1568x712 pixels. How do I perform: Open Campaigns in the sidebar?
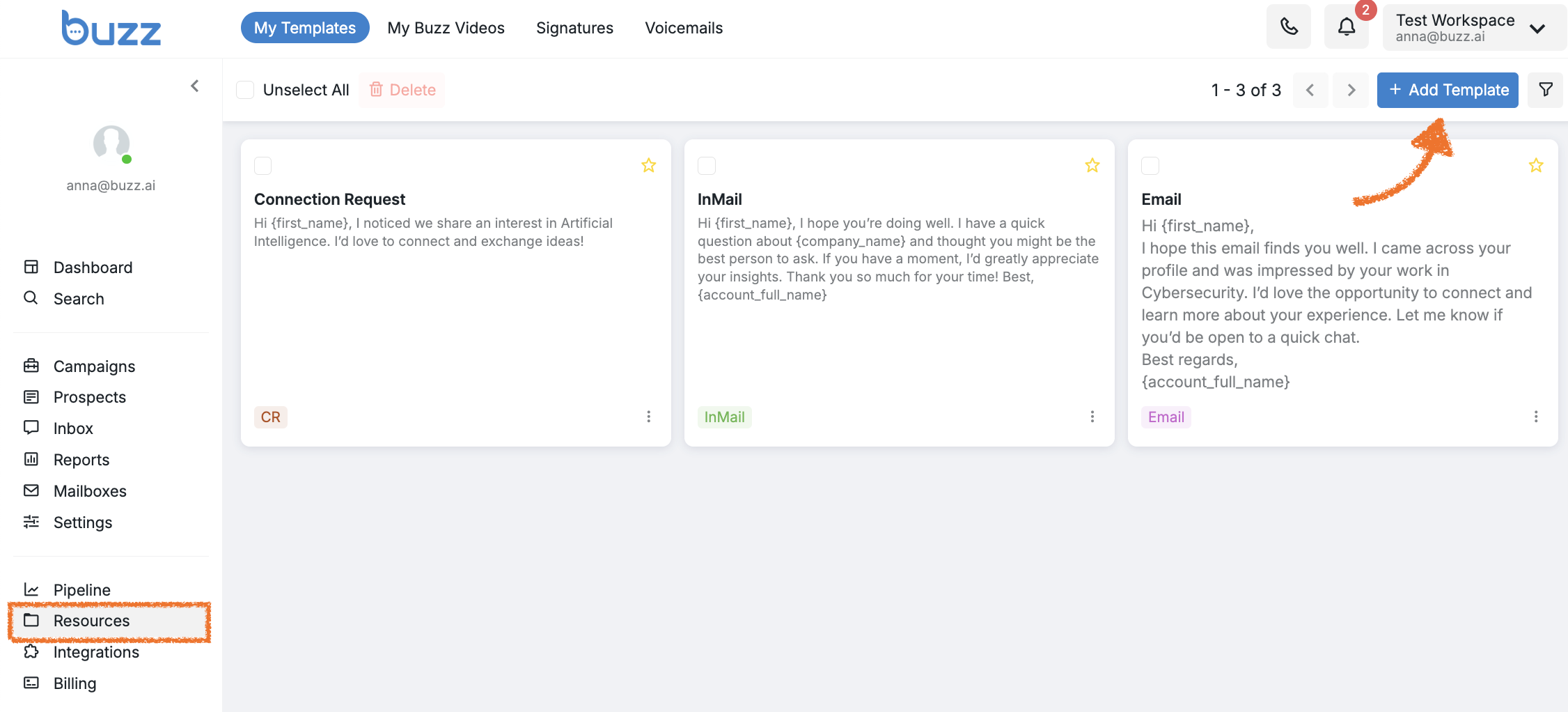[94, 366]
